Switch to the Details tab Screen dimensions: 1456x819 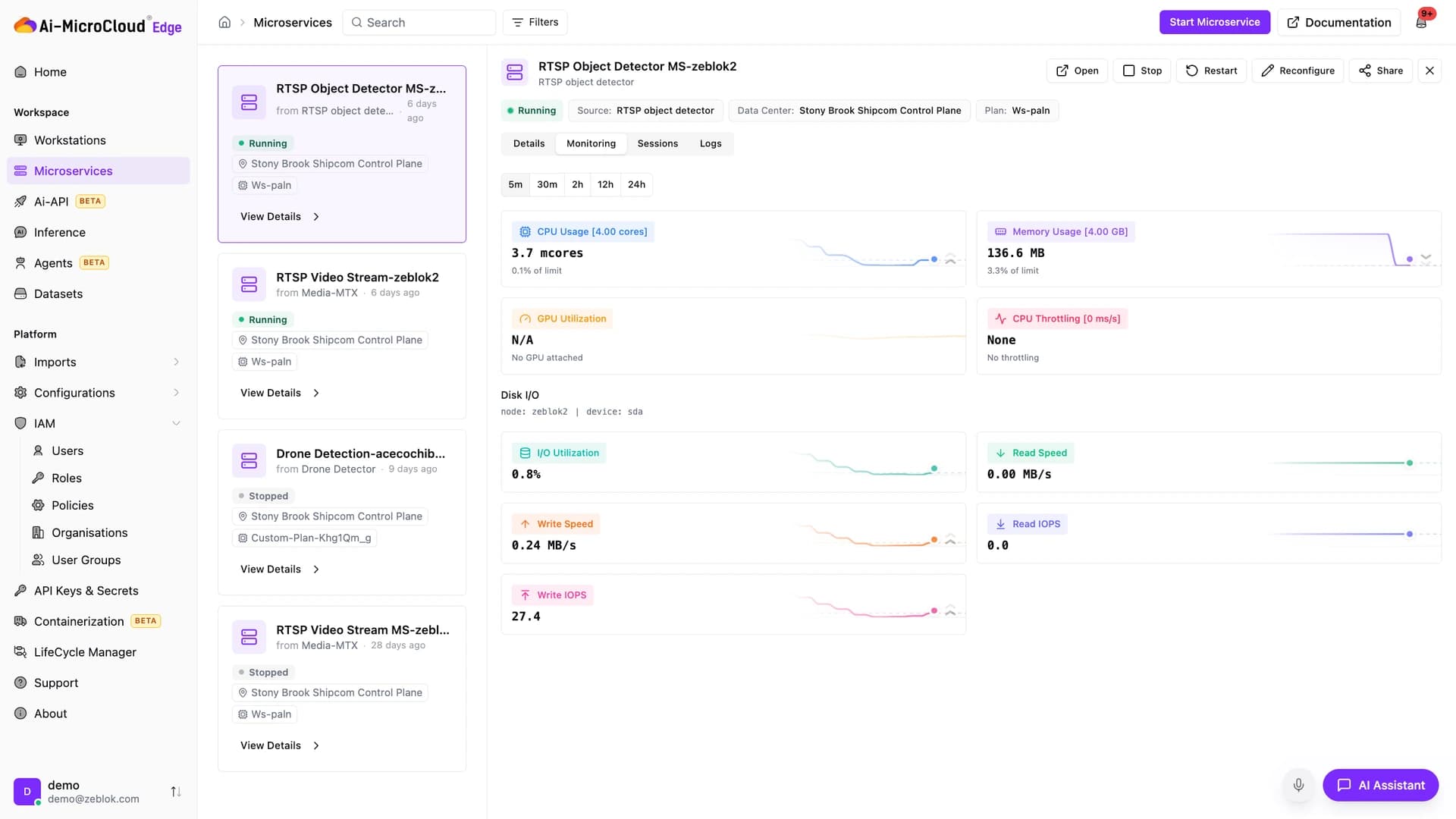(x=529, y=143)
